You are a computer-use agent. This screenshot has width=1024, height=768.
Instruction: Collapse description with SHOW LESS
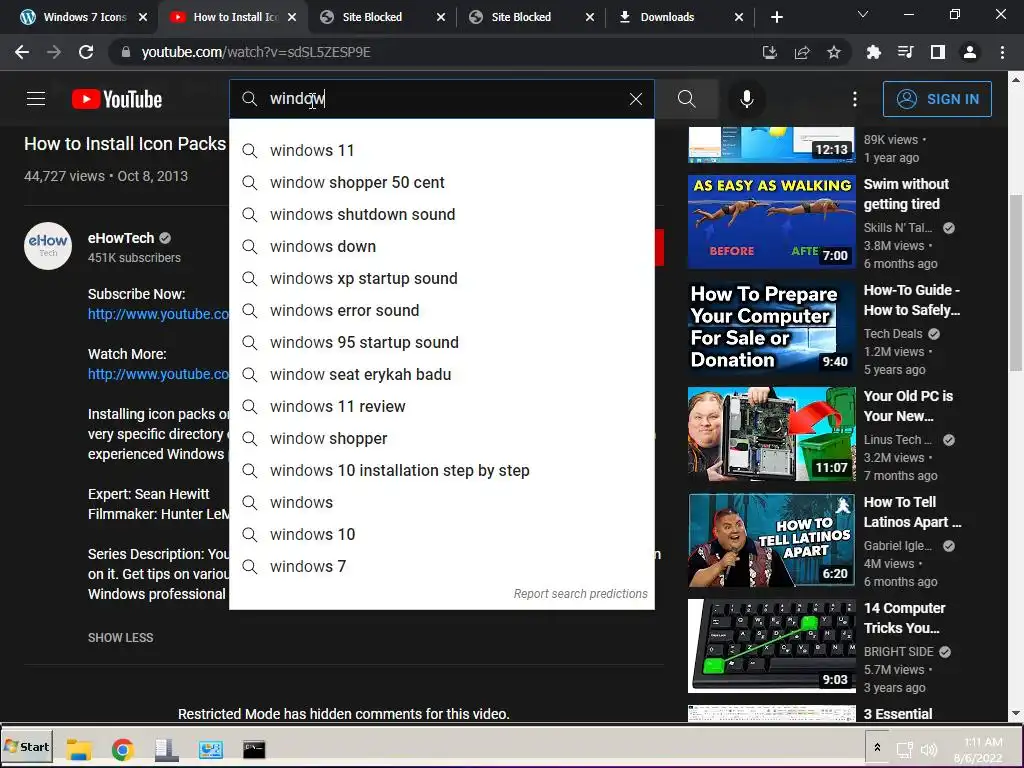(121, 637)
